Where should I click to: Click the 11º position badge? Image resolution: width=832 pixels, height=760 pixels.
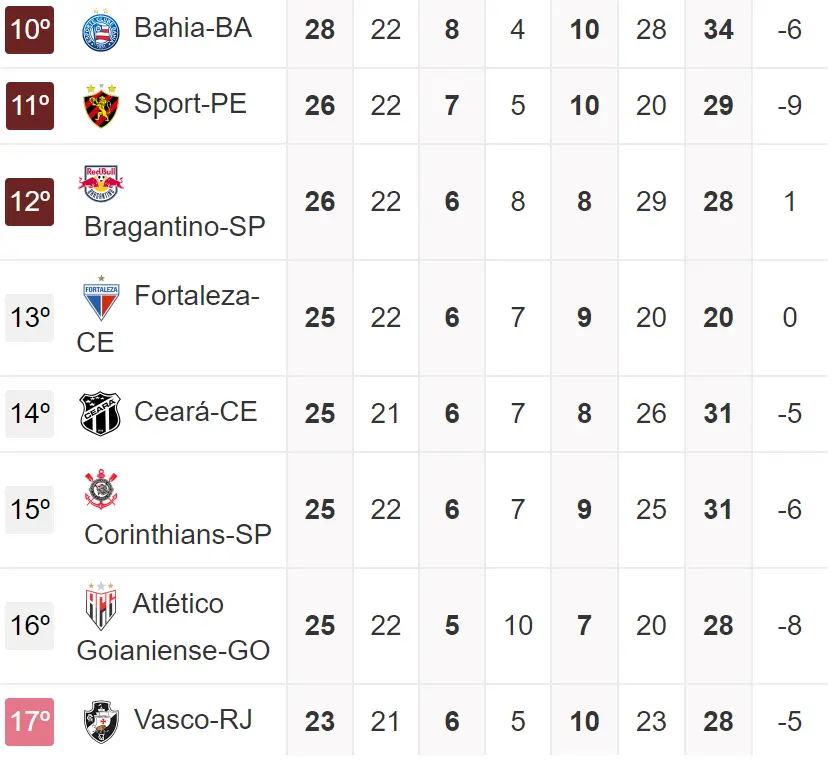tap(30, 105)
